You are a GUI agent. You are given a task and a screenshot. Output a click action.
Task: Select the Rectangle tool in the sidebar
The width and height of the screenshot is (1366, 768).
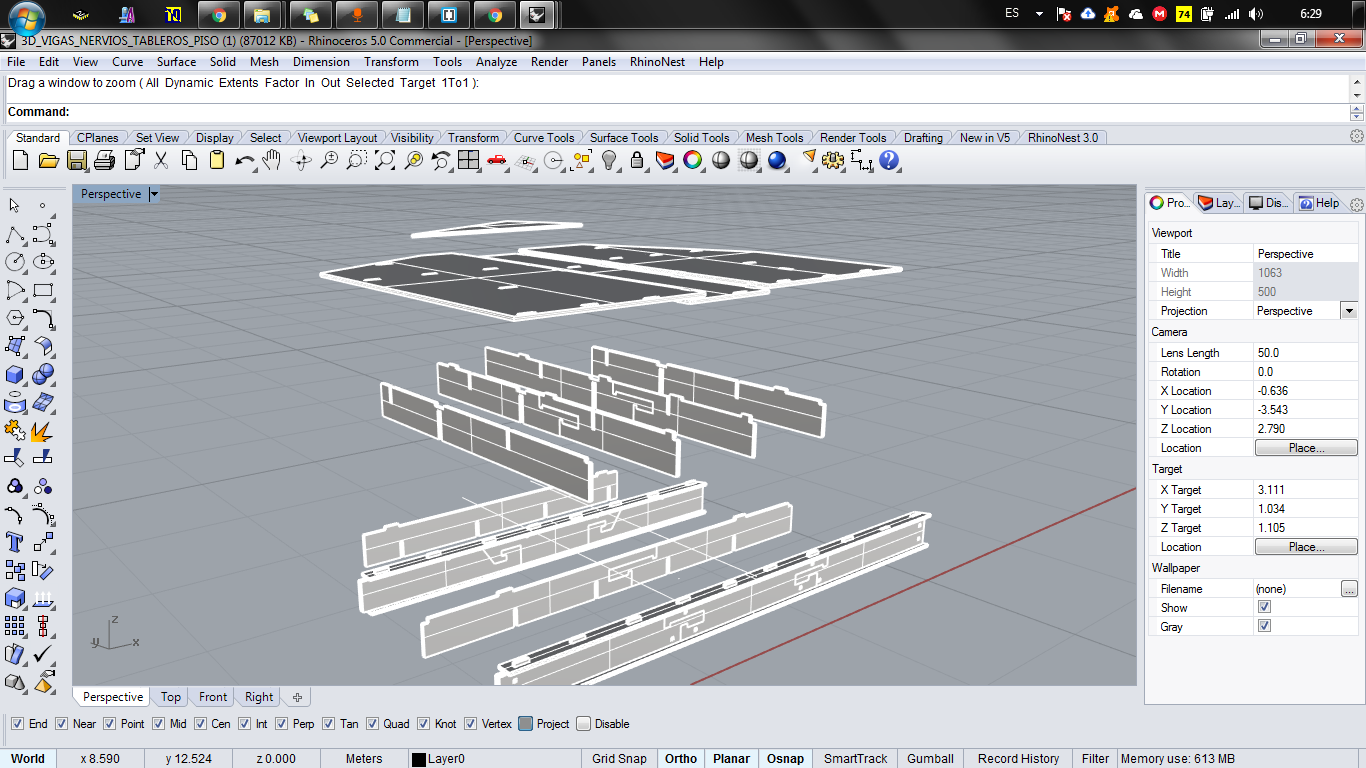[43, 290]
